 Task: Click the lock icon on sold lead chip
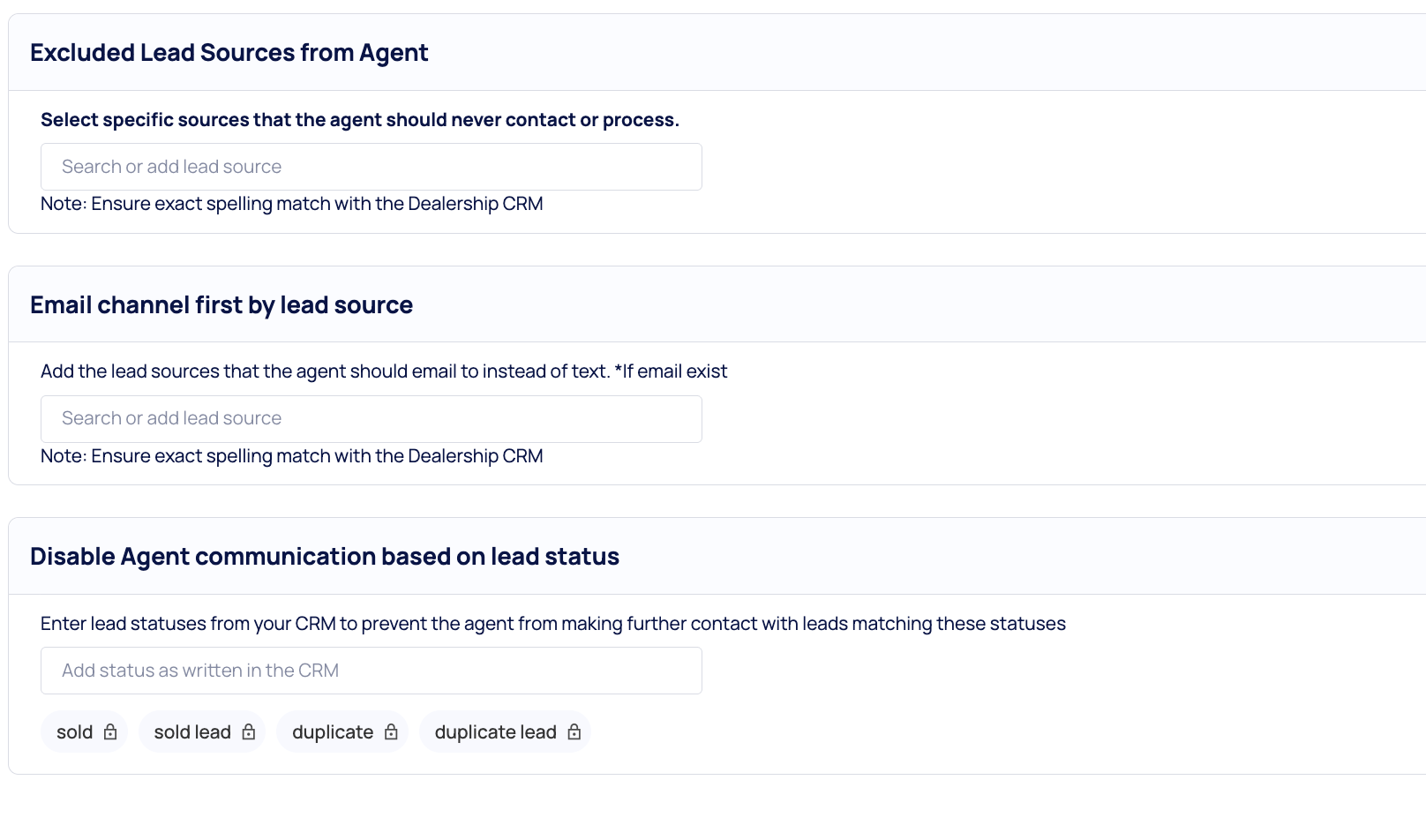pos(249,732)
